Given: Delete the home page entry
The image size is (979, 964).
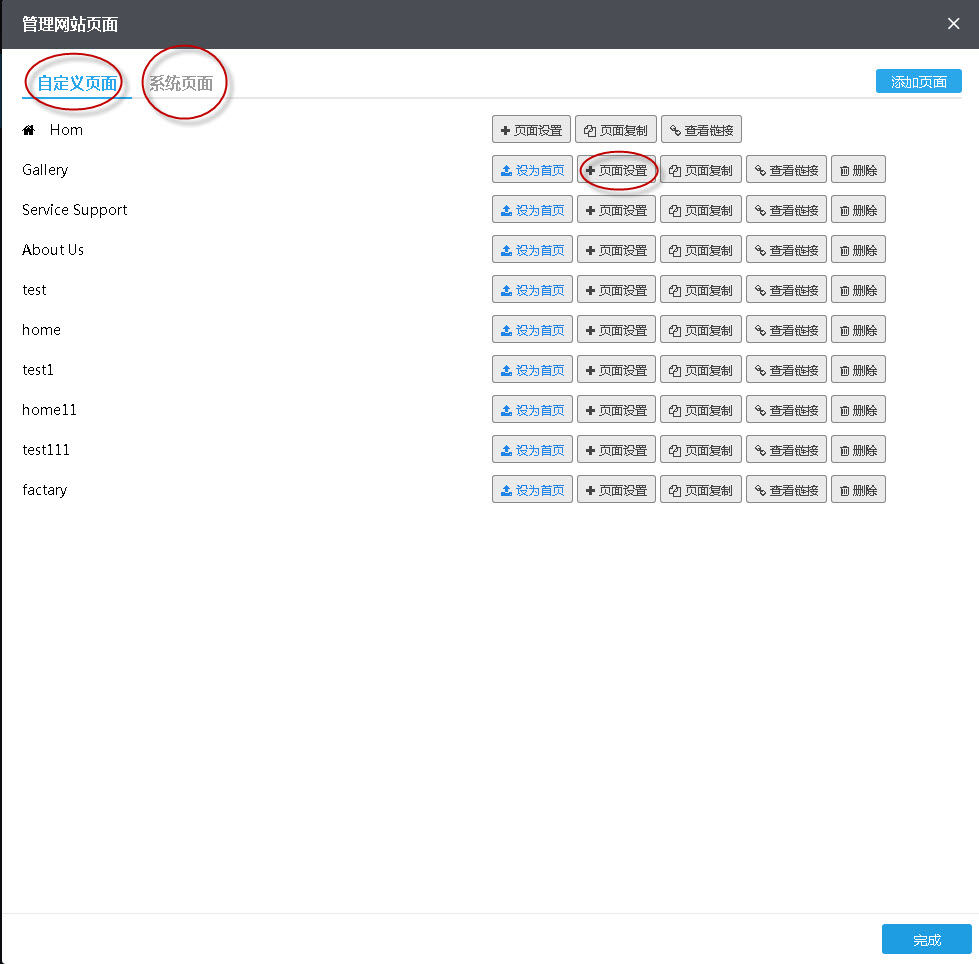Looking at the screenshot, I should 858,330.
